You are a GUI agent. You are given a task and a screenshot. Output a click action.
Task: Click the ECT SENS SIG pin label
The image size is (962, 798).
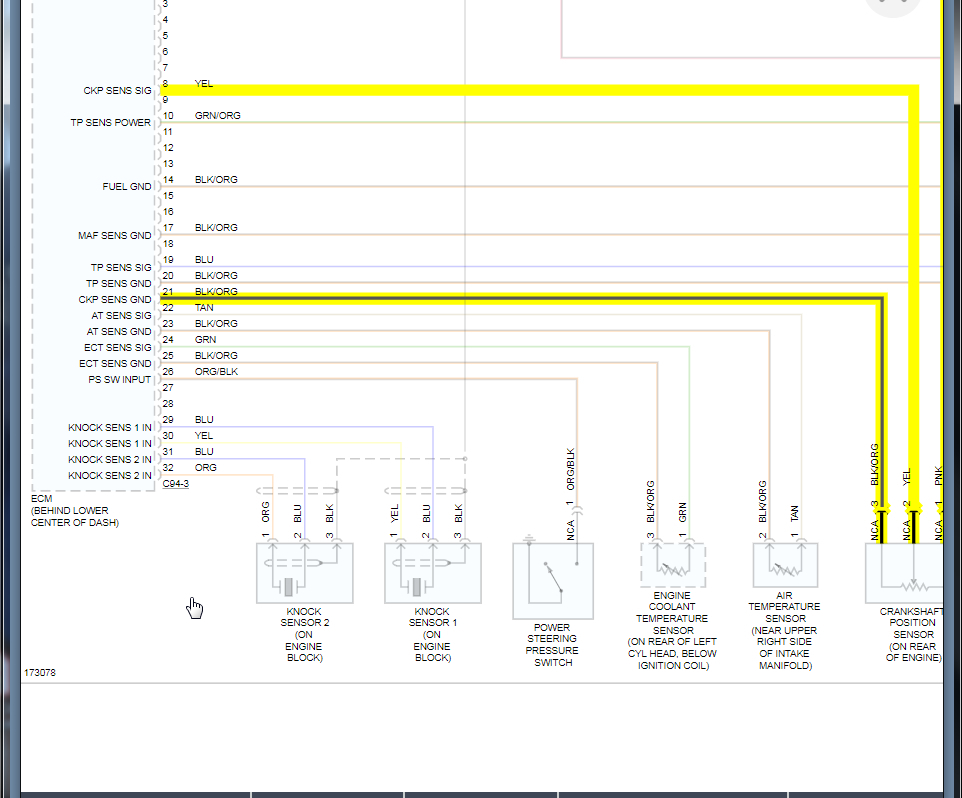pos(118,347)
